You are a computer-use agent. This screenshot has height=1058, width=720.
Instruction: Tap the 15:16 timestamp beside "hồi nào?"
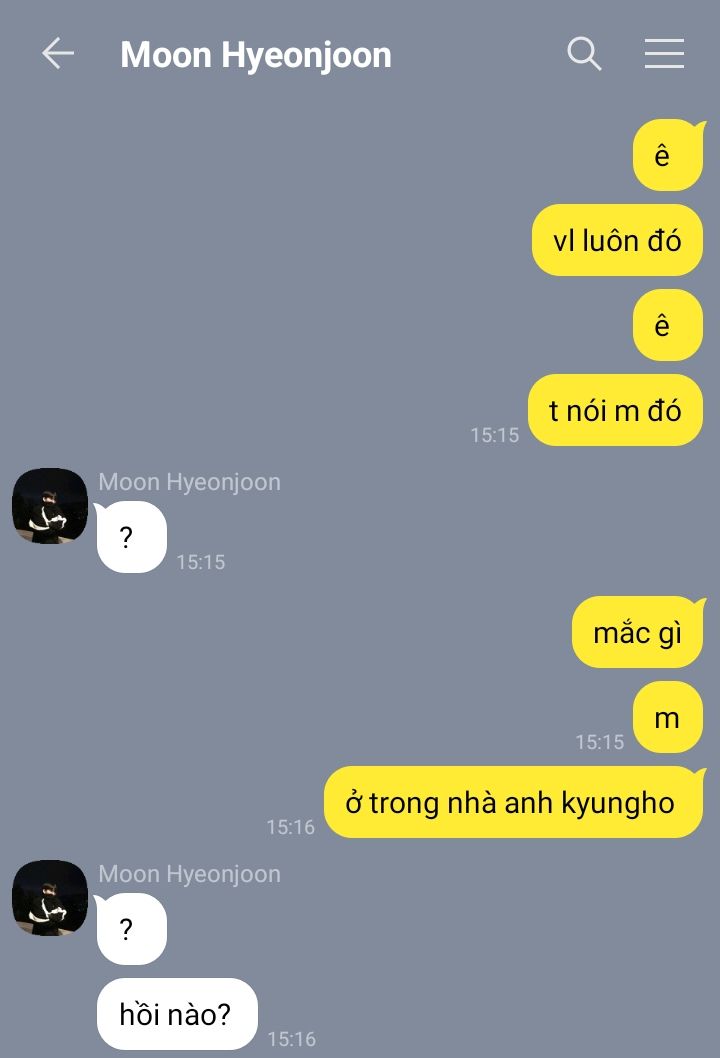pos(292,1038)
